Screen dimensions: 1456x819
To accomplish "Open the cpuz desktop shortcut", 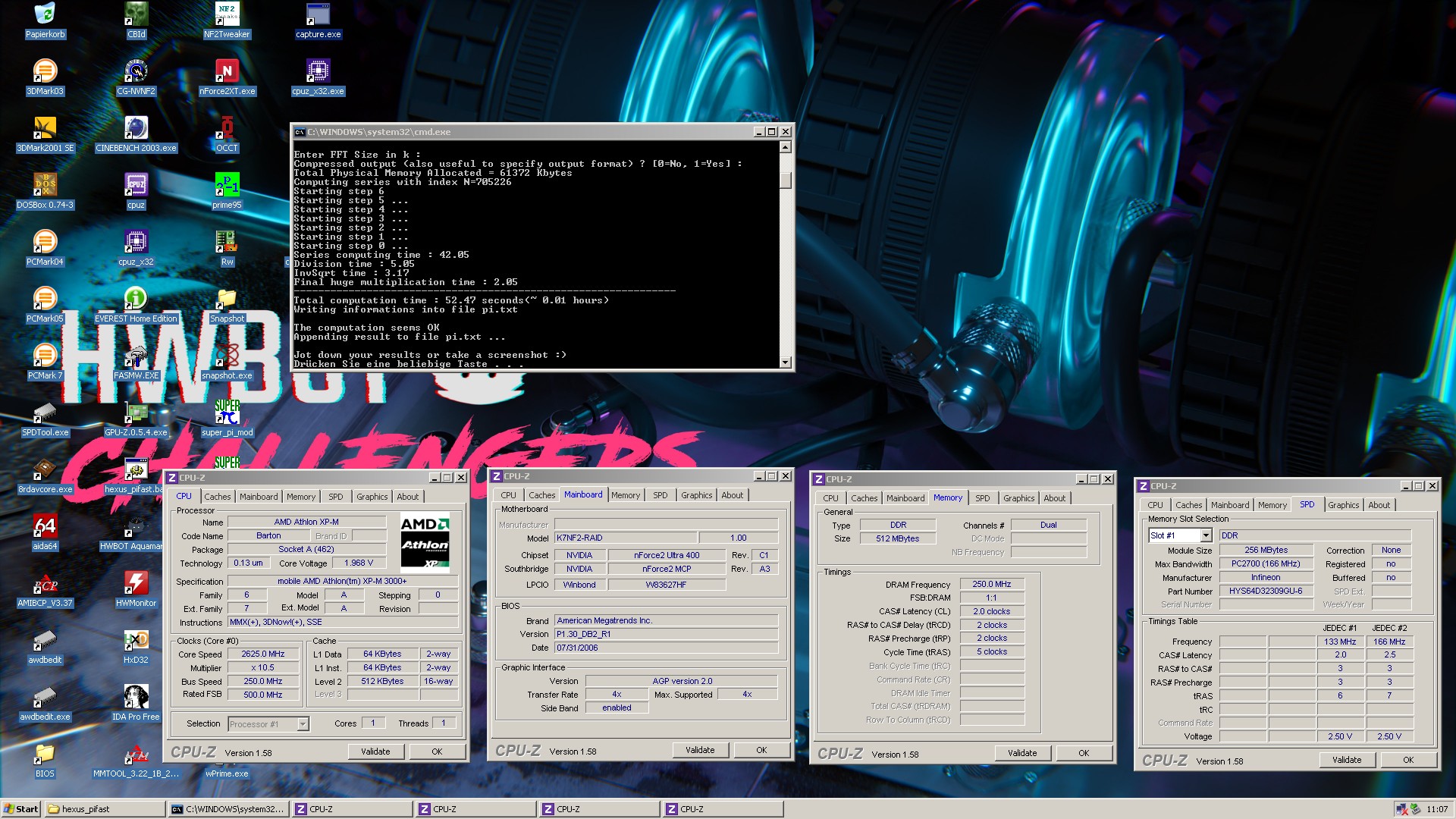I will point(136,191).
